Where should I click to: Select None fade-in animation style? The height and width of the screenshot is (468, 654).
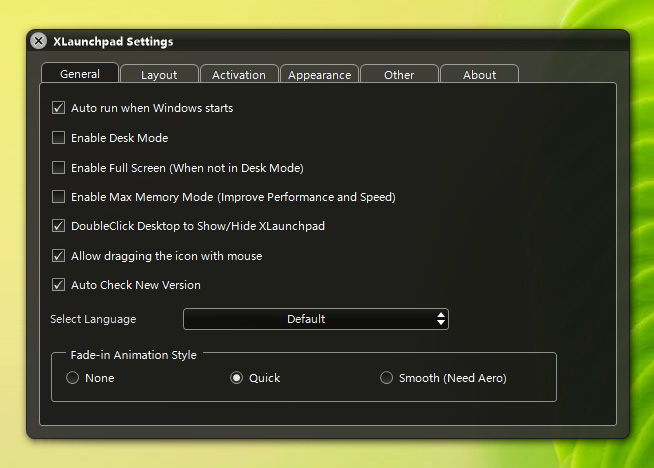(72, 378)
